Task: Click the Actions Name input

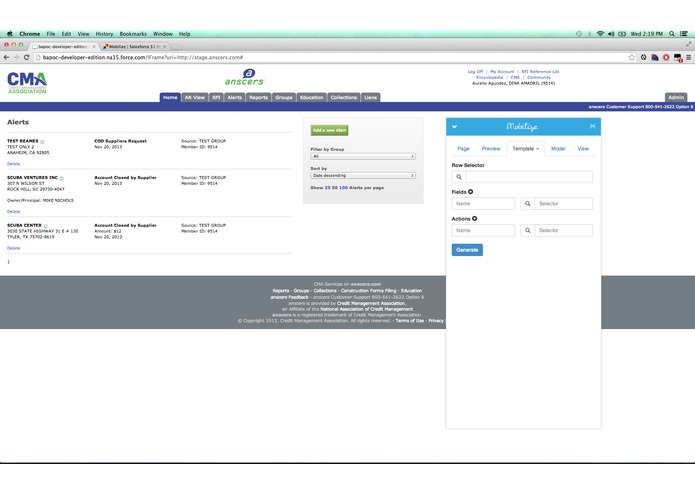Action: 483,230
